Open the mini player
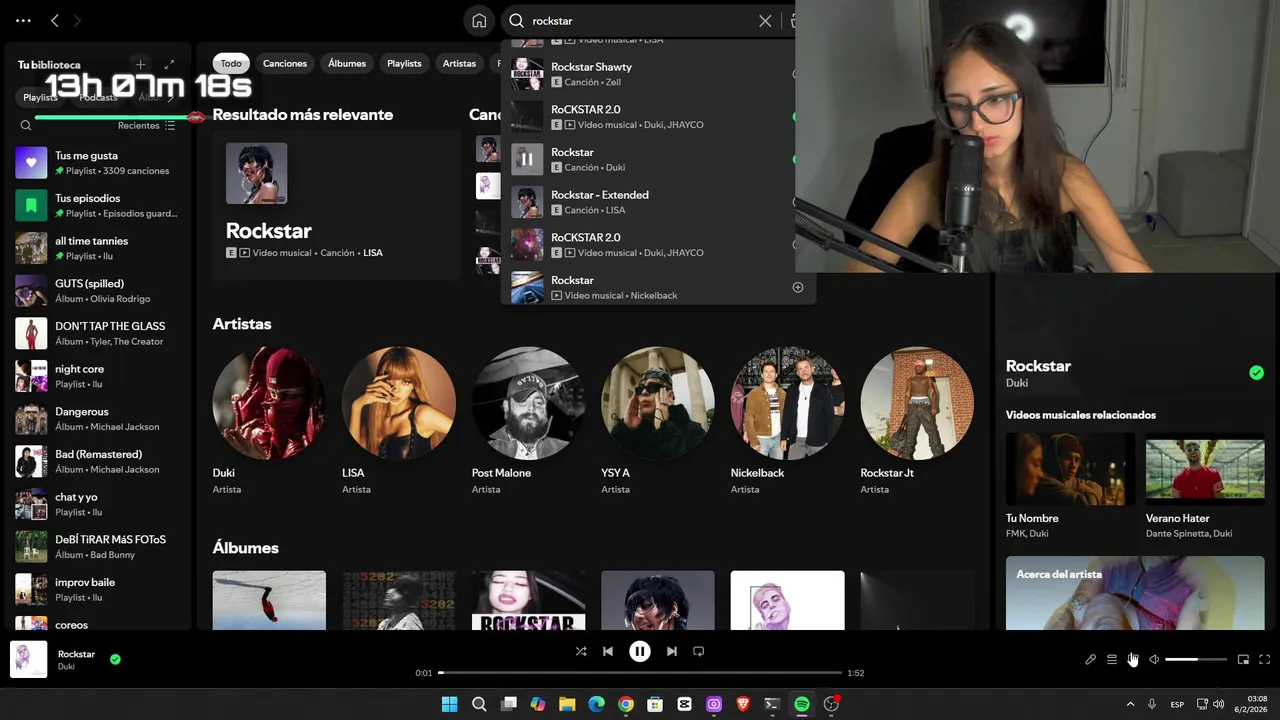The width and height of the screenshot is (1280, 720). pyautogui.click(x=1243, y=660)
